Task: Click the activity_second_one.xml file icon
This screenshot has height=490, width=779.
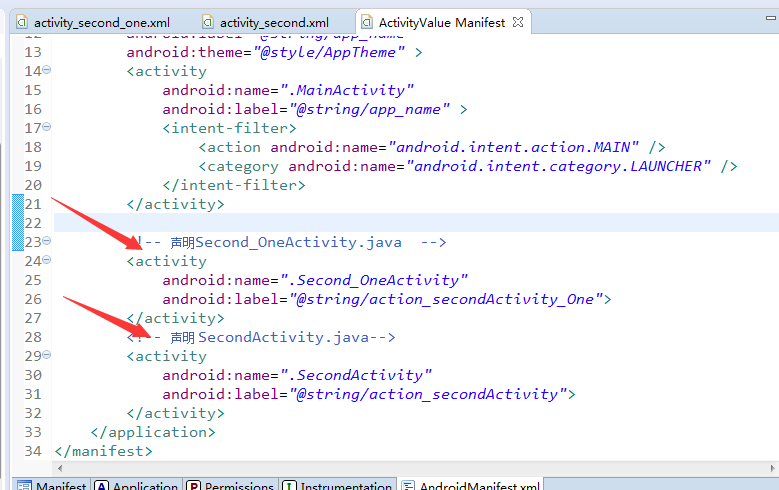Action: click(21, 22)
